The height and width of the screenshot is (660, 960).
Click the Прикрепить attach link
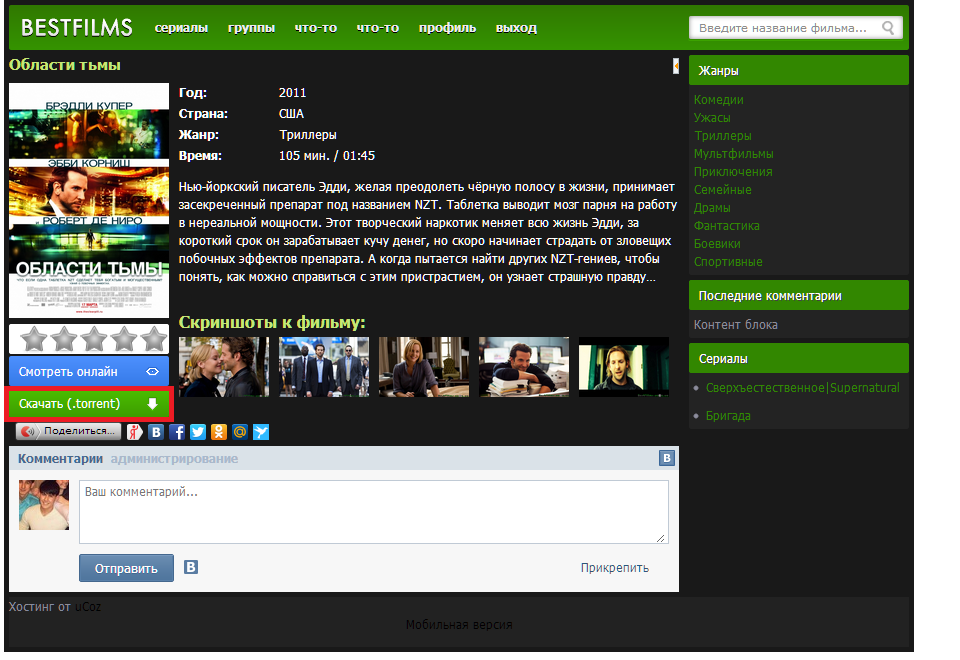[x=615, y=568]
